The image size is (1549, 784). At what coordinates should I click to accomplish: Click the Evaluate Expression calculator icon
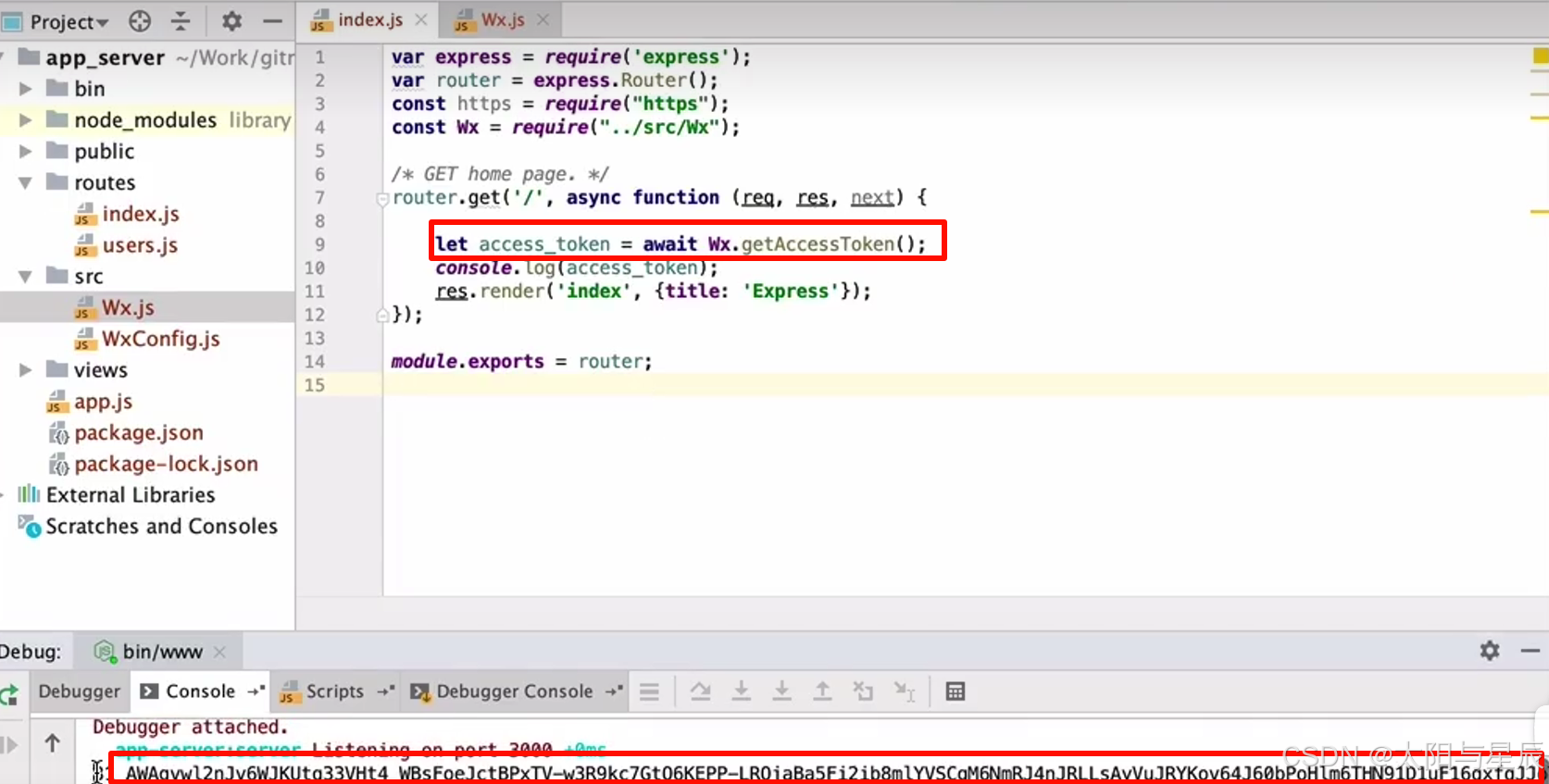click(x=956, y=691)
